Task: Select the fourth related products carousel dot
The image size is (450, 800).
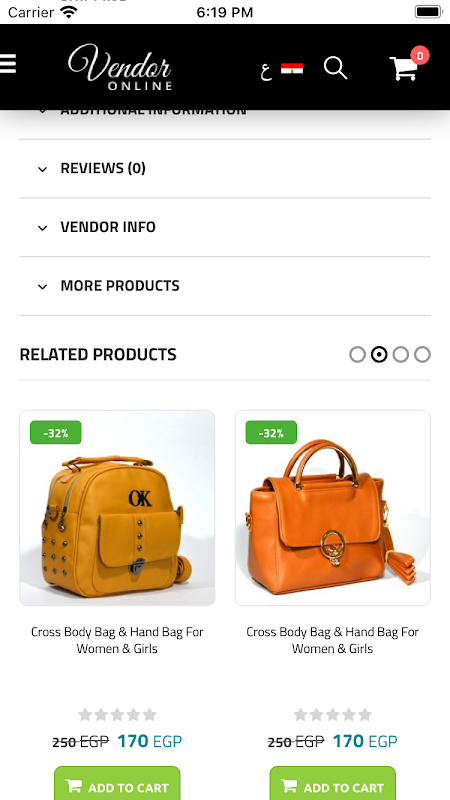Action: (422, 355)
